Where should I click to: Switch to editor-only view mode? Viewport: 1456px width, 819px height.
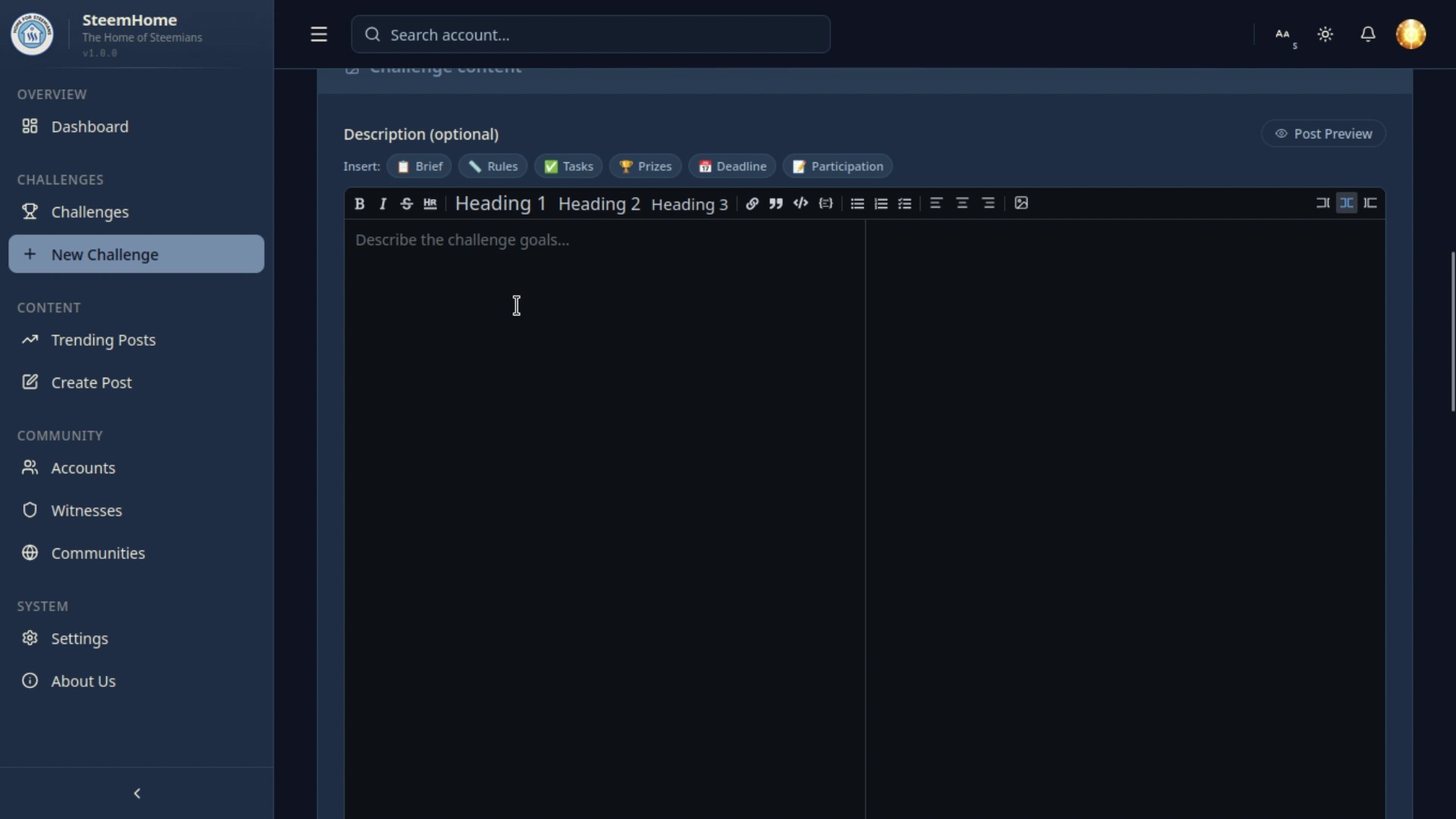coord(1323,203)
